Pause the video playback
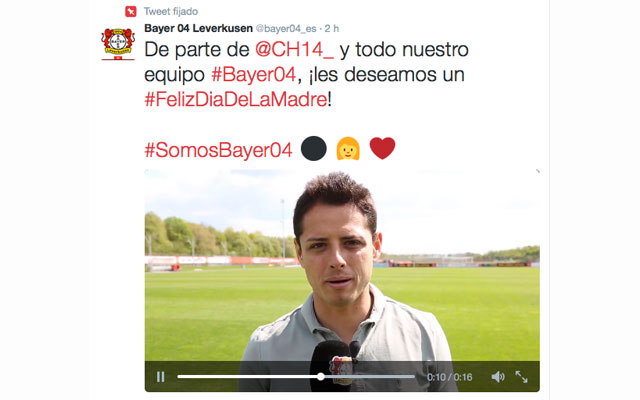Screen dimensions: 640x400 coord(160,377)
